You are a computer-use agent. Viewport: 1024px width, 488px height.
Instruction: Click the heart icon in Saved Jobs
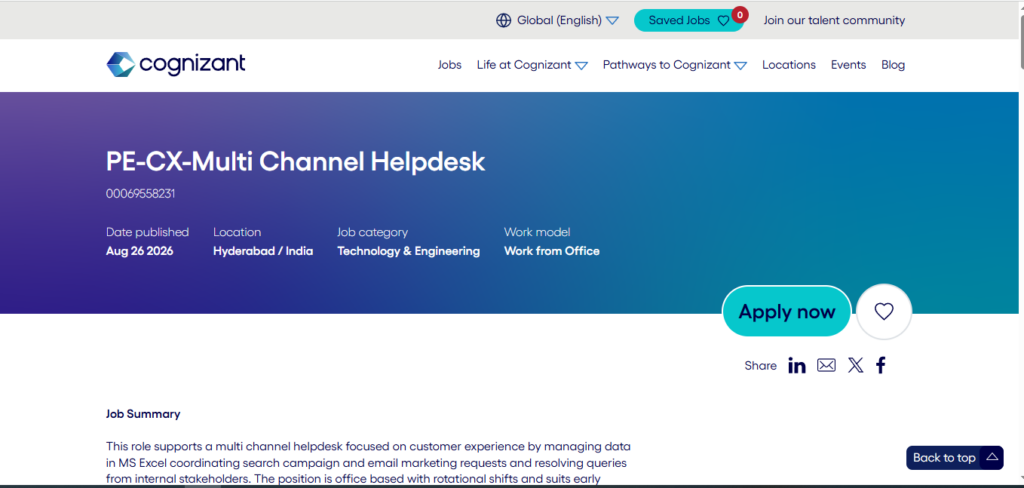(x=723, y=21)
